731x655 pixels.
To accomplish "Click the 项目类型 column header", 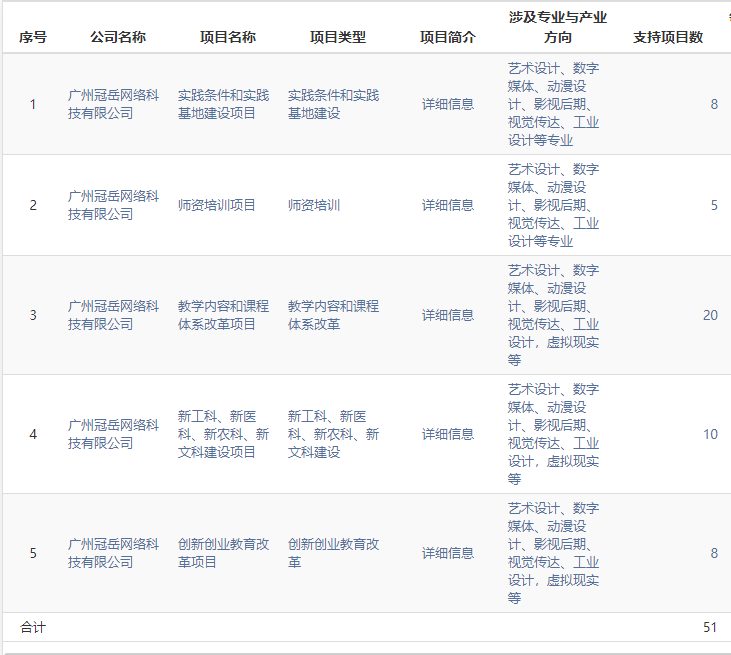I will click(x=338, y=37).
